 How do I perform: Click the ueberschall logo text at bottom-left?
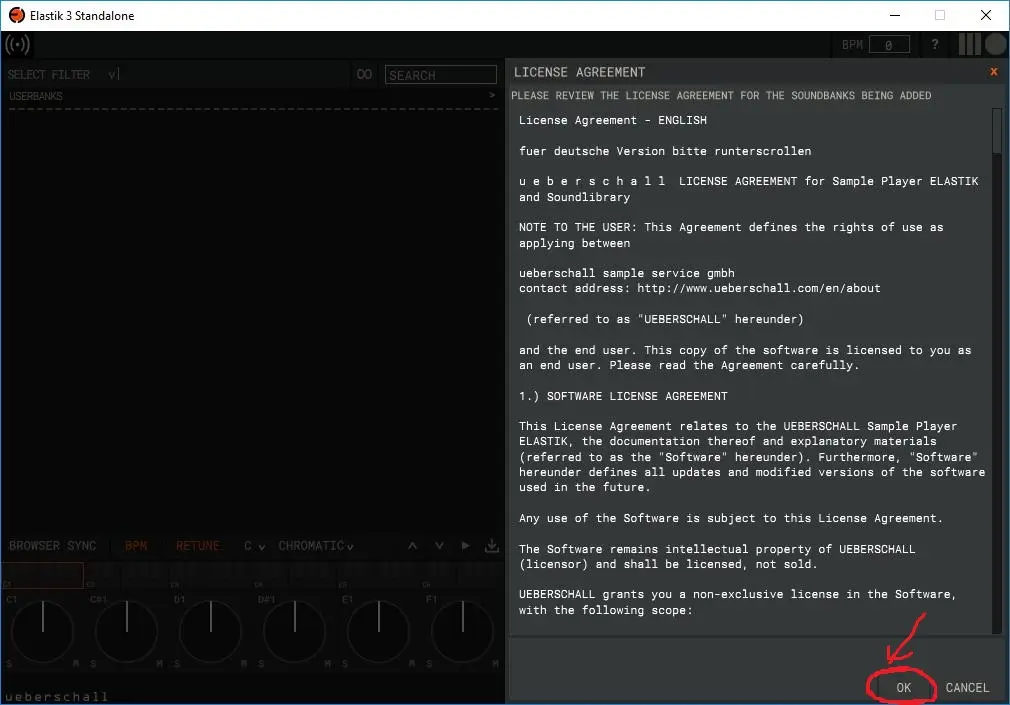click(x=56, y=696)
